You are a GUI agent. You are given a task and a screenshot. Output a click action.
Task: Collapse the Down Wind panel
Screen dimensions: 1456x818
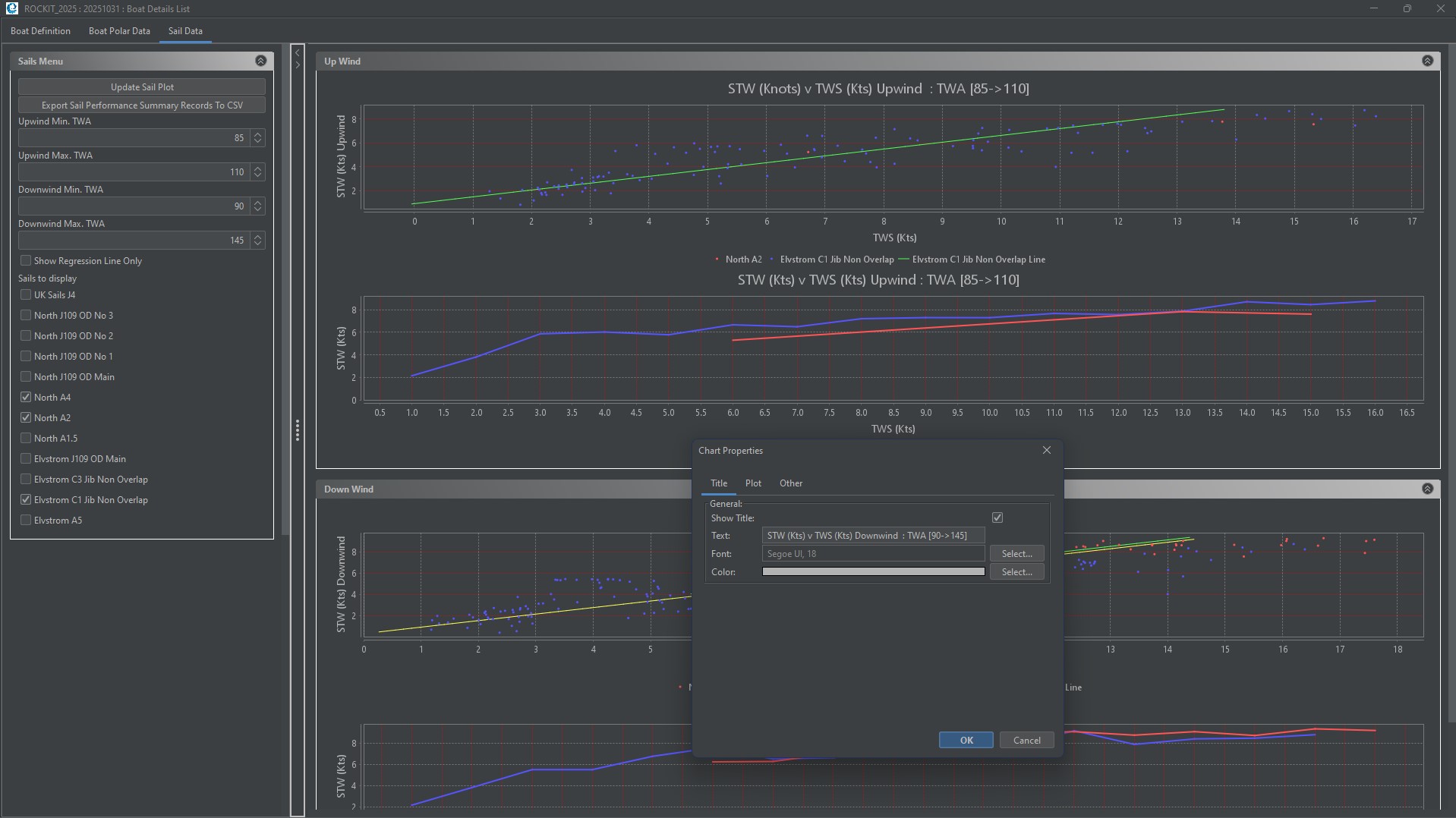1427,489
